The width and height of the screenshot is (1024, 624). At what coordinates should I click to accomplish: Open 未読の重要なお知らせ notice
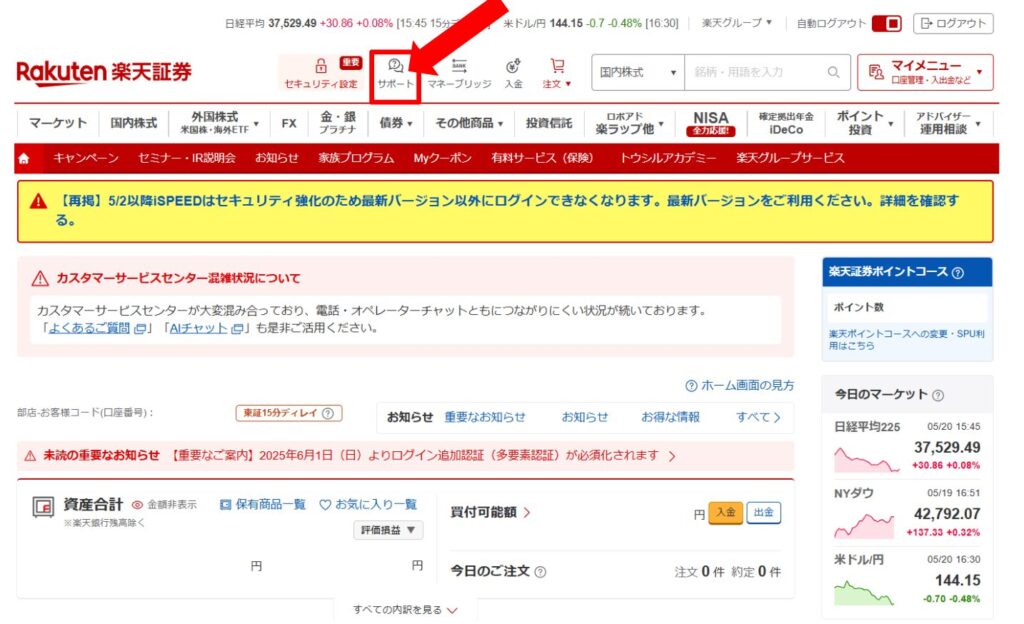tap(406, 456)
